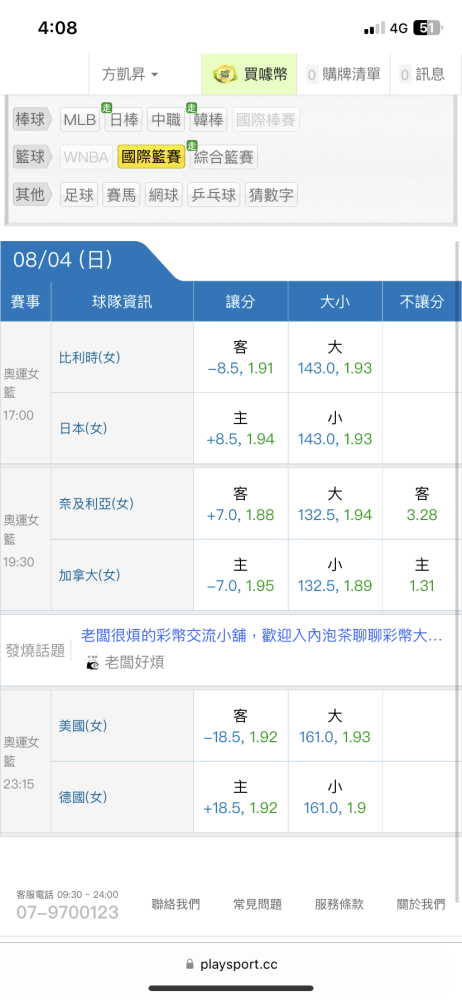This screenshot has width=462, height=1000.
Task: Open the 網球 category
Action: [x=164, y=195]
